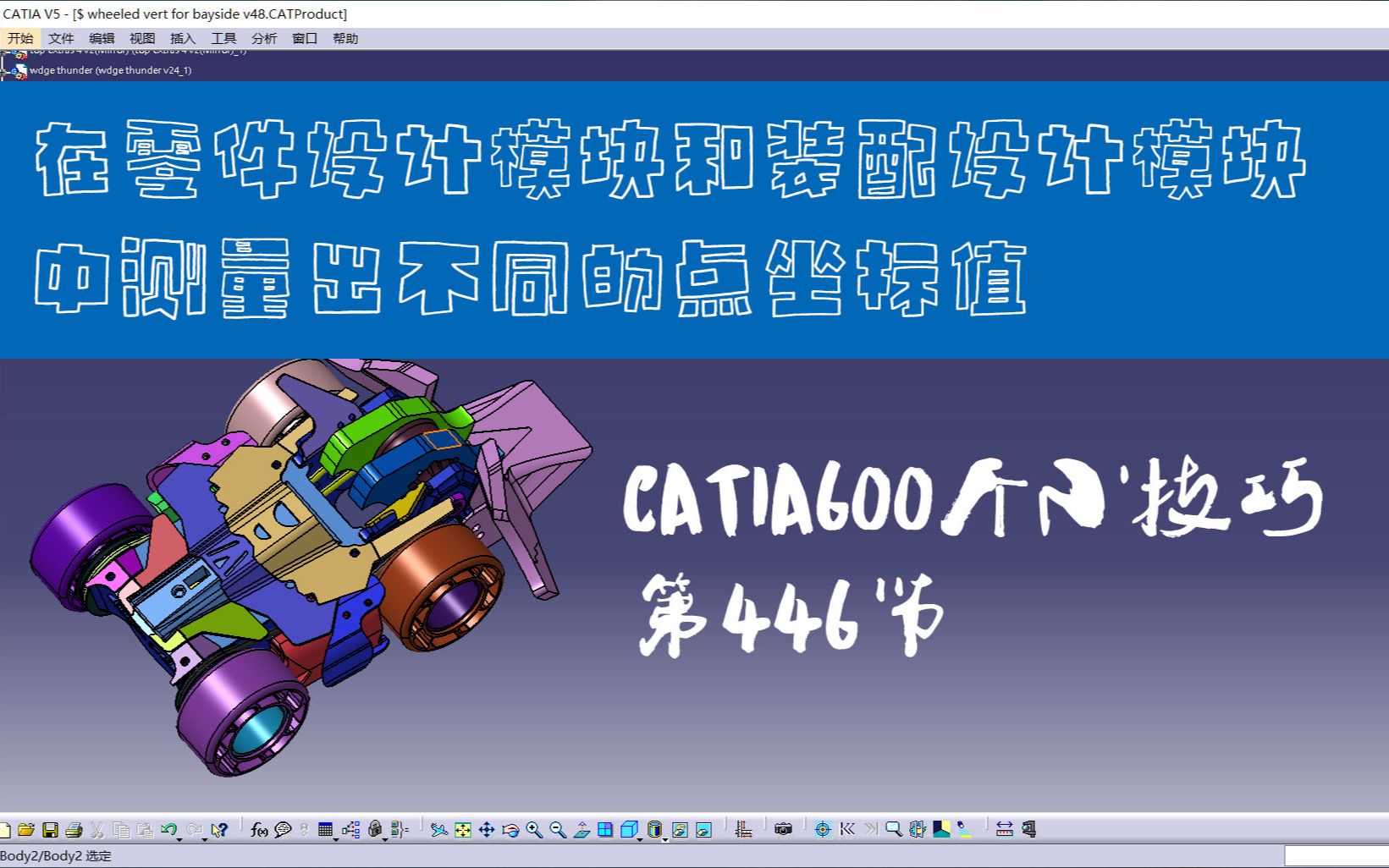Click the Equivalent Dimensions icon
Viewport: 1389px width, 868px height.
coord(400,830)
